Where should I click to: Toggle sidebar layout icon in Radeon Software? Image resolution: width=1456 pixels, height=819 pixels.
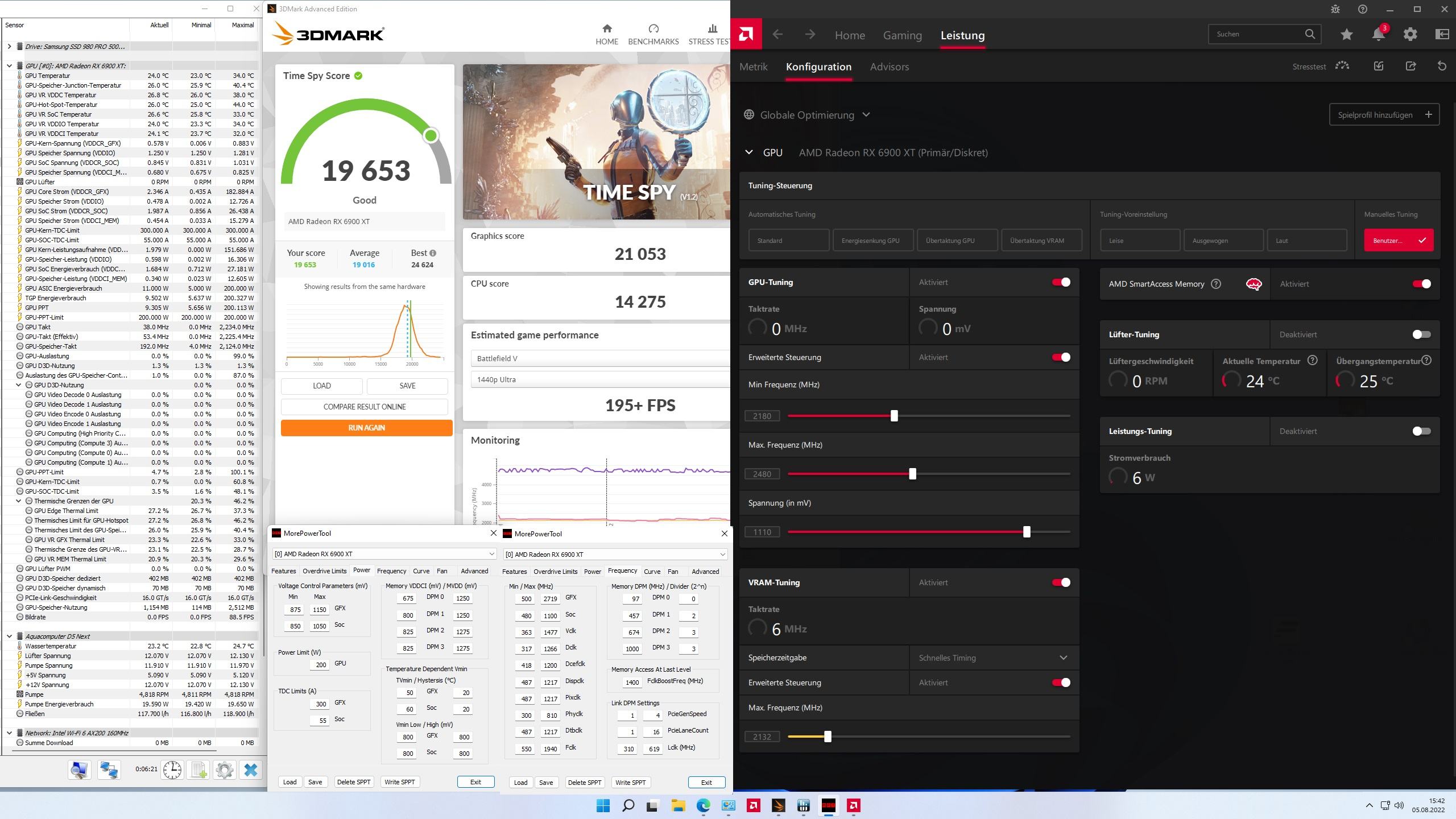1442,35
